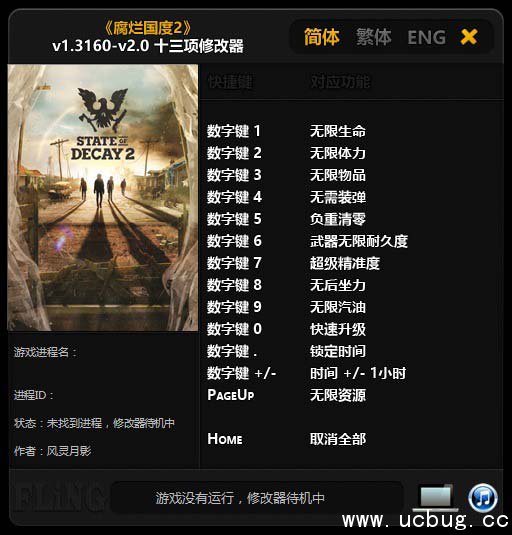This screenshot has height=535, width=512.
Task: Click the State of Decay 2 cover image
Action: point(103,198)
